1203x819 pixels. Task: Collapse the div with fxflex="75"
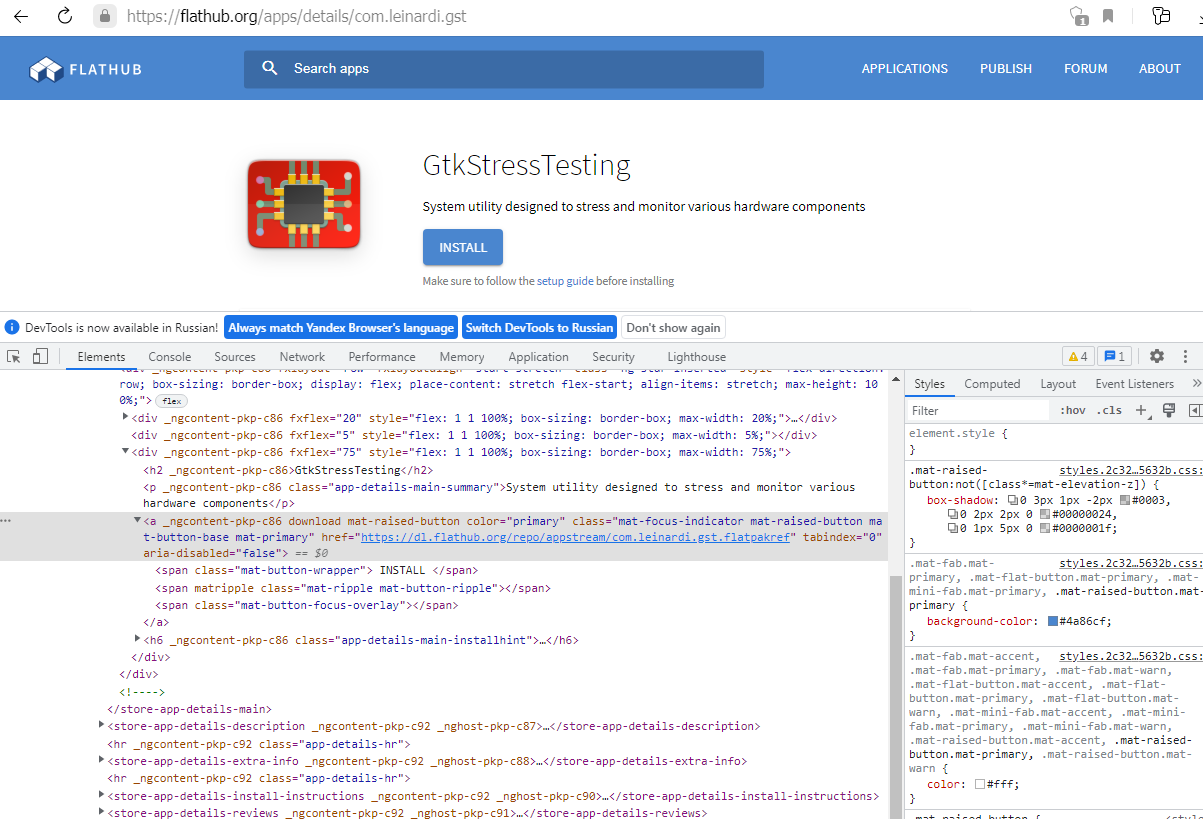coord(125,452)
